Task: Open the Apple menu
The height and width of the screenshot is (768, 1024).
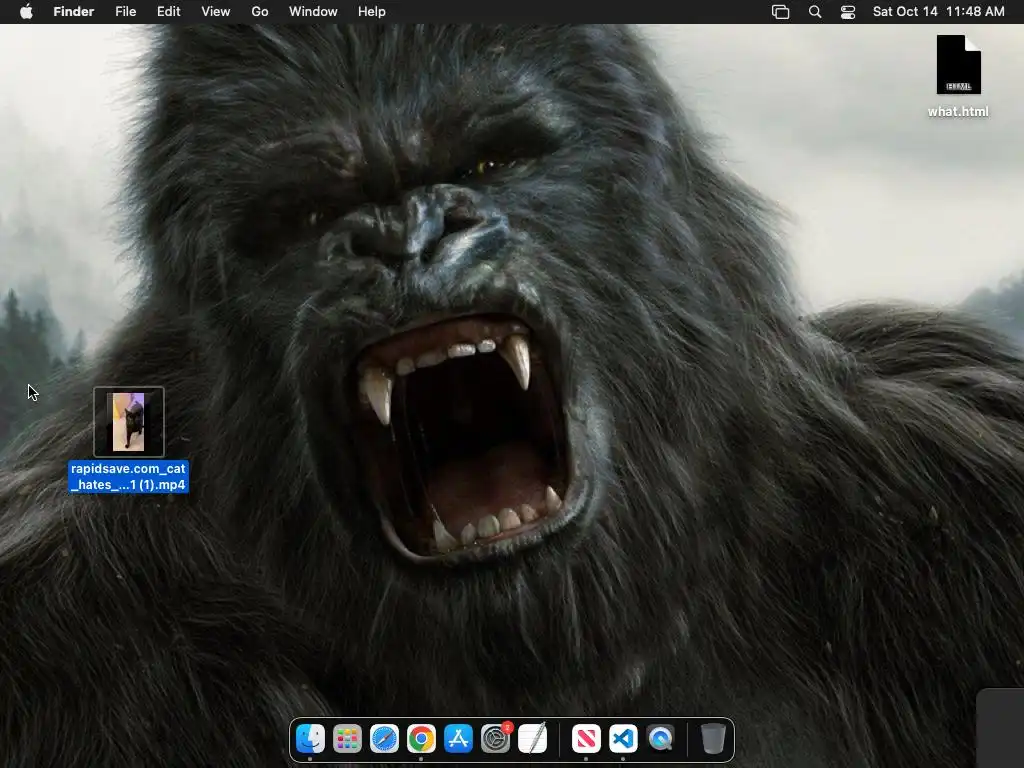Action: (26, 12)
